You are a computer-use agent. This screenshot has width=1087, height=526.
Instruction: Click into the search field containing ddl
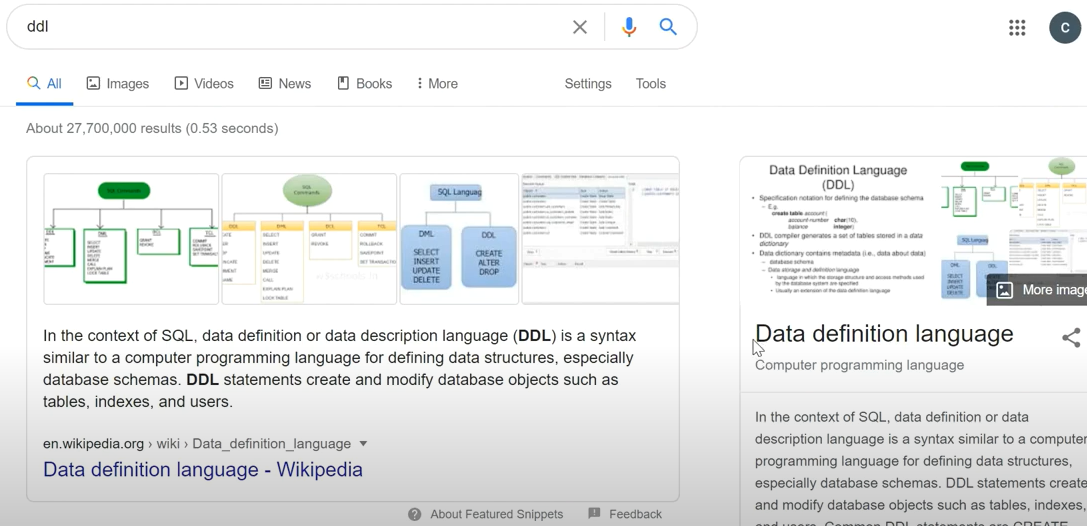tap(291, 27)
